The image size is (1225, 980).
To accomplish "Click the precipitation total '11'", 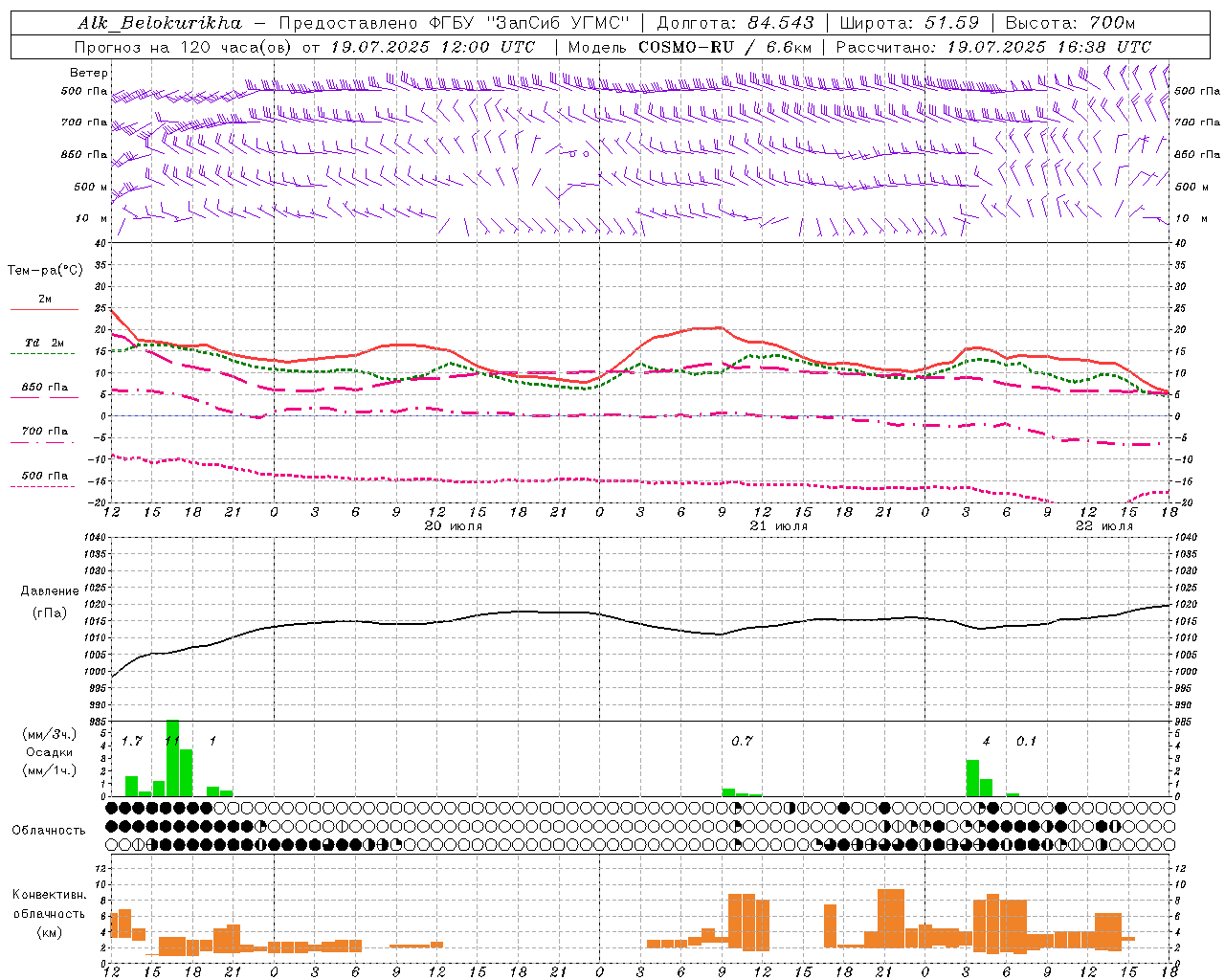I will pos(172,741).
